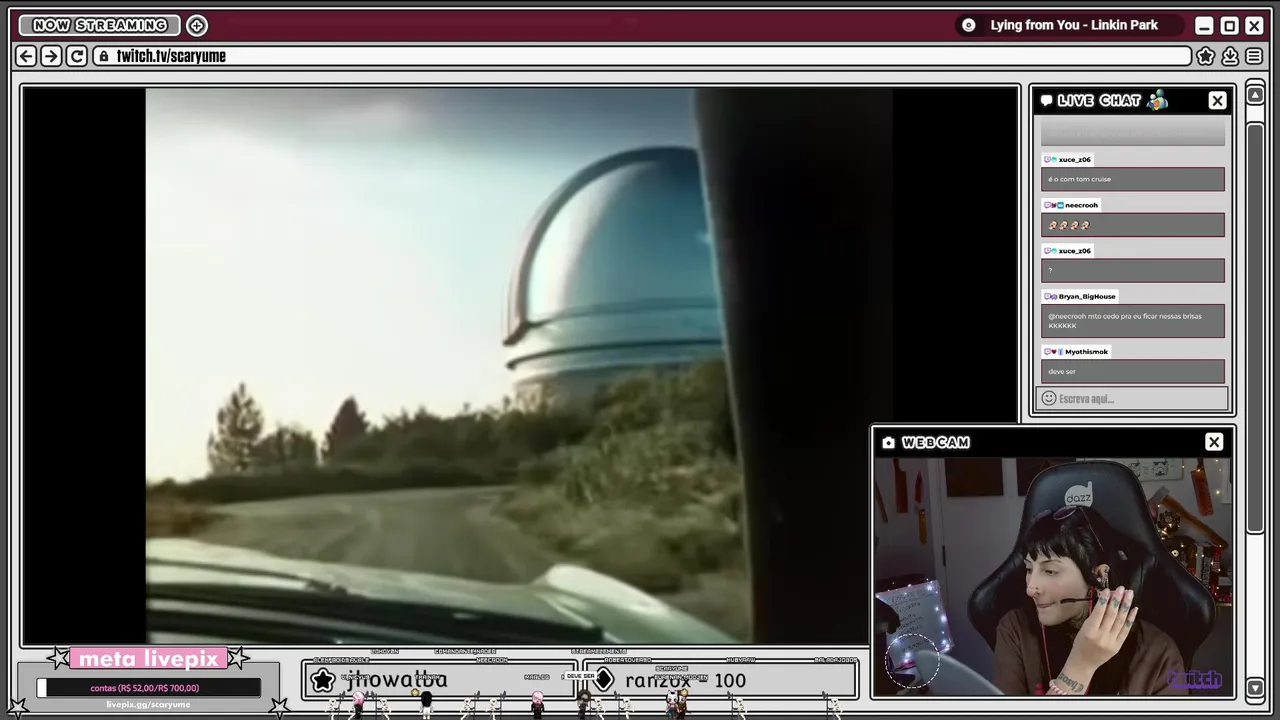1280x720 pixels.
Task: Click the '@neecrooh mto cedo' chat message
Action: pos(1132,321)
